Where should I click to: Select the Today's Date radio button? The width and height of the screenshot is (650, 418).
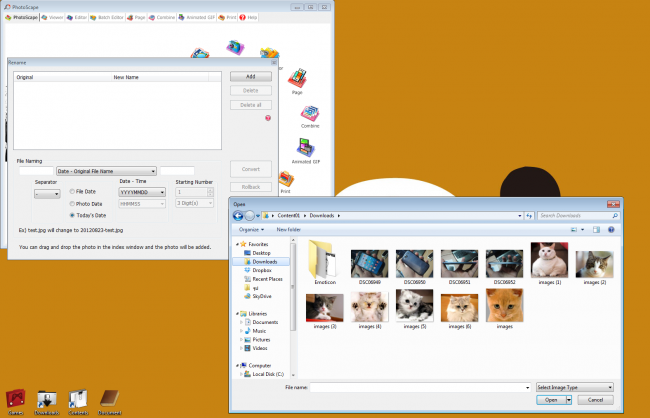pos(72,215)
